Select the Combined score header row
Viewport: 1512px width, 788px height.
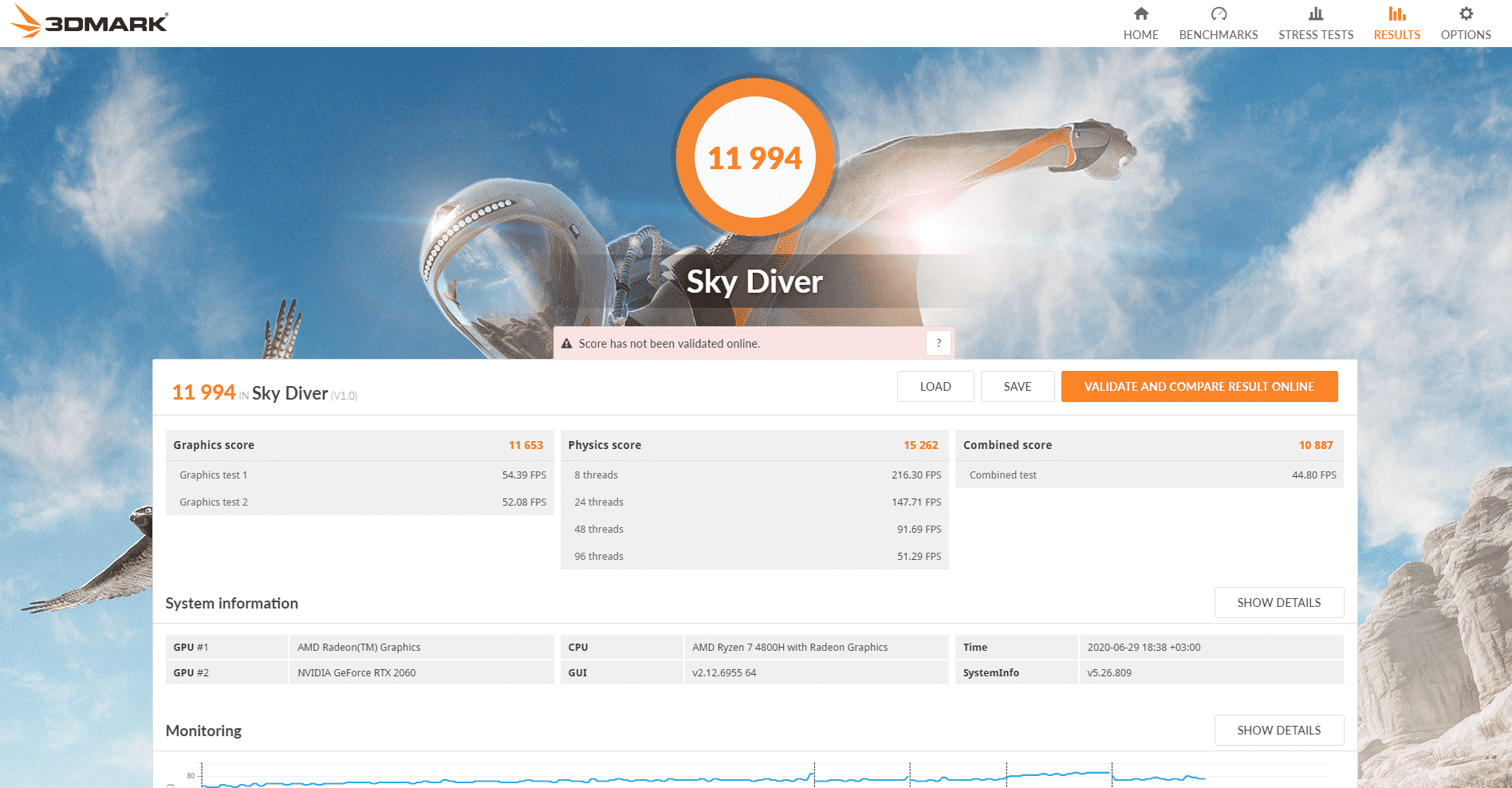1148,445
